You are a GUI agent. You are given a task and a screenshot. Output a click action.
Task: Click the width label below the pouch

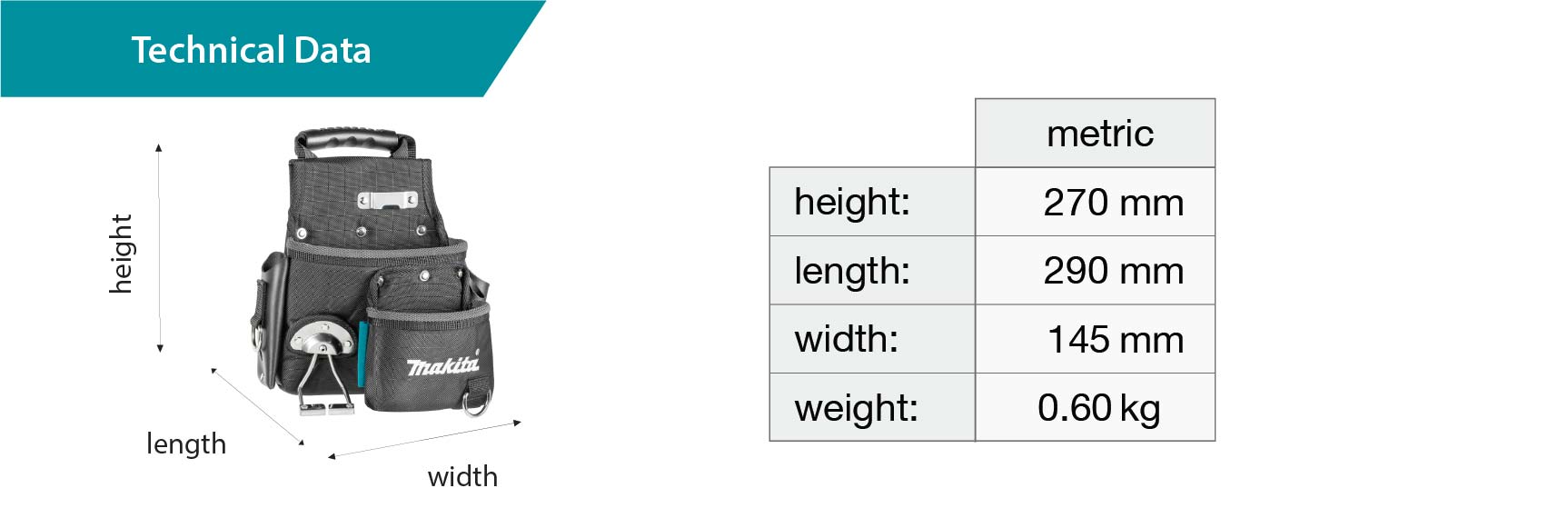[x=462, y=476]
